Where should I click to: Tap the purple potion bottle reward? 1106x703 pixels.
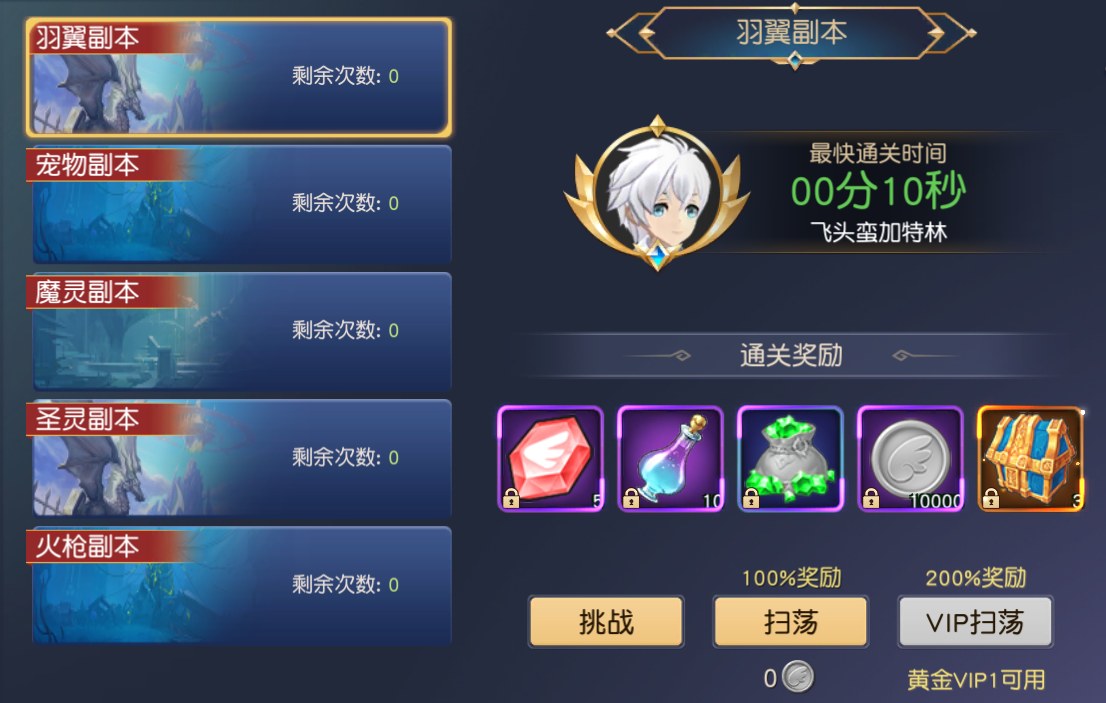pyautogui.click(x=671, y=458)
